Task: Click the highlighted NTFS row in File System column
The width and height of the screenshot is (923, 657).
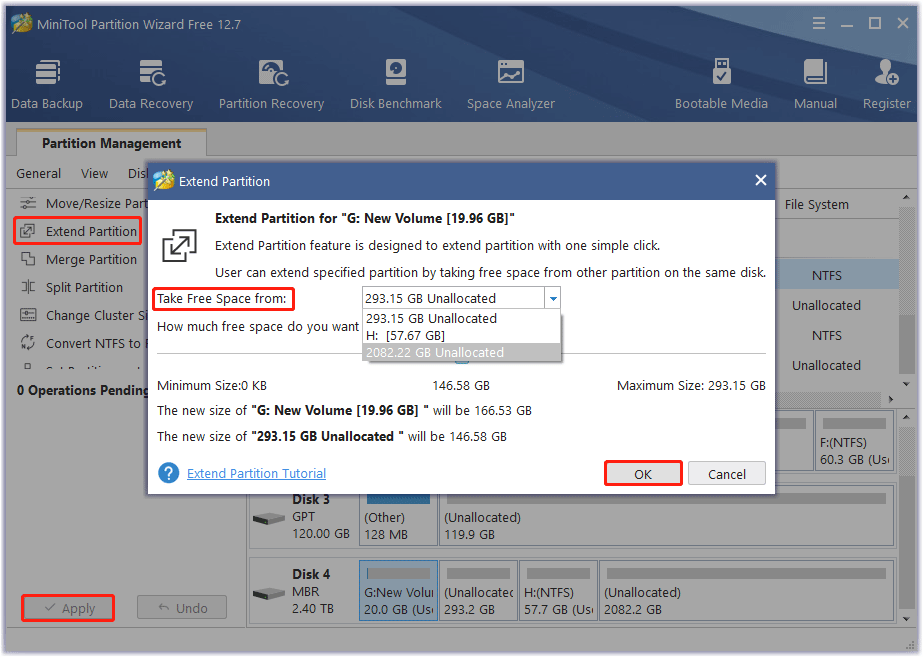Action: pos(826,275)
